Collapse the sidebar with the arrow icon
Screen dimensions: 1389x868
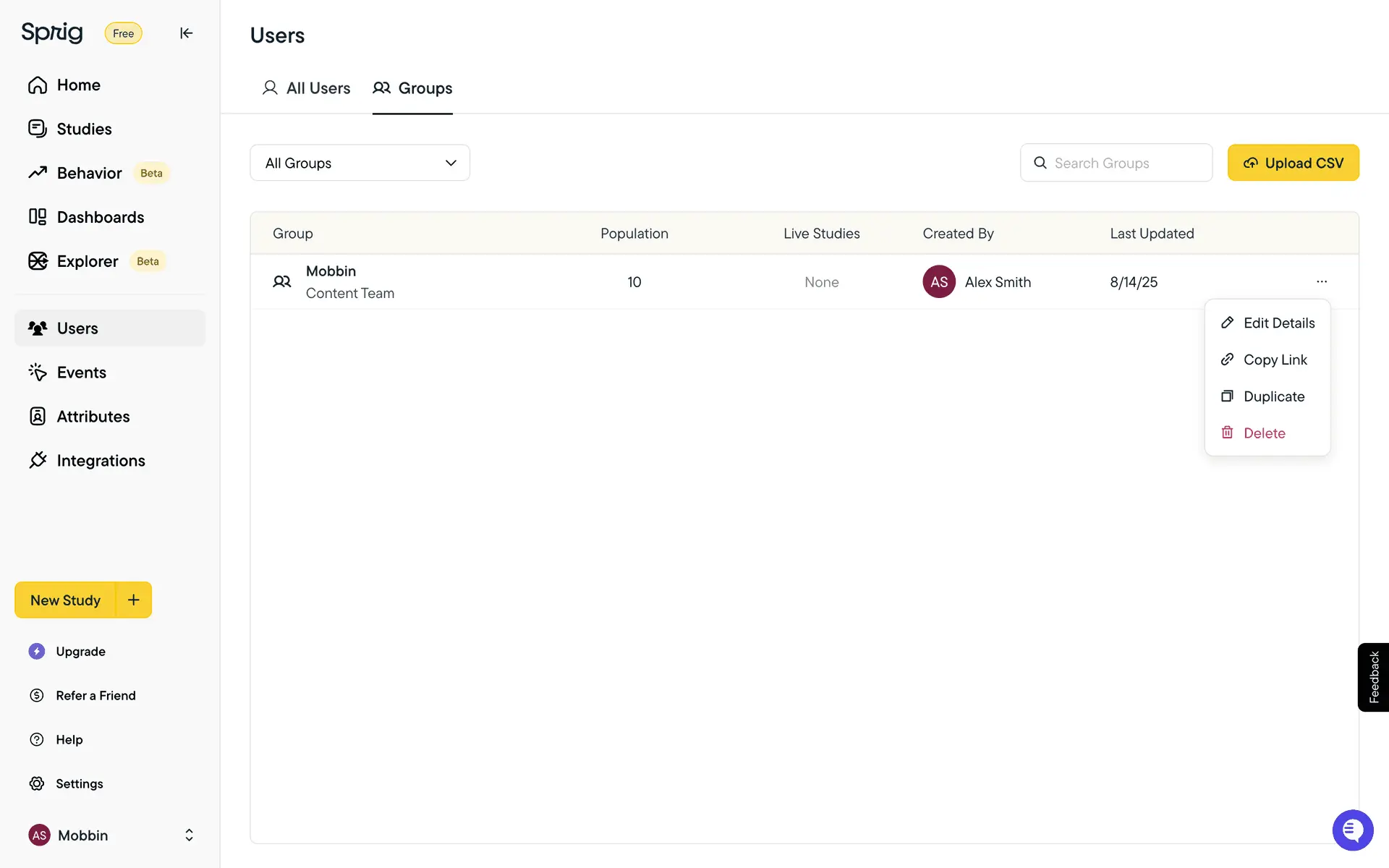[x=186, y=33]
